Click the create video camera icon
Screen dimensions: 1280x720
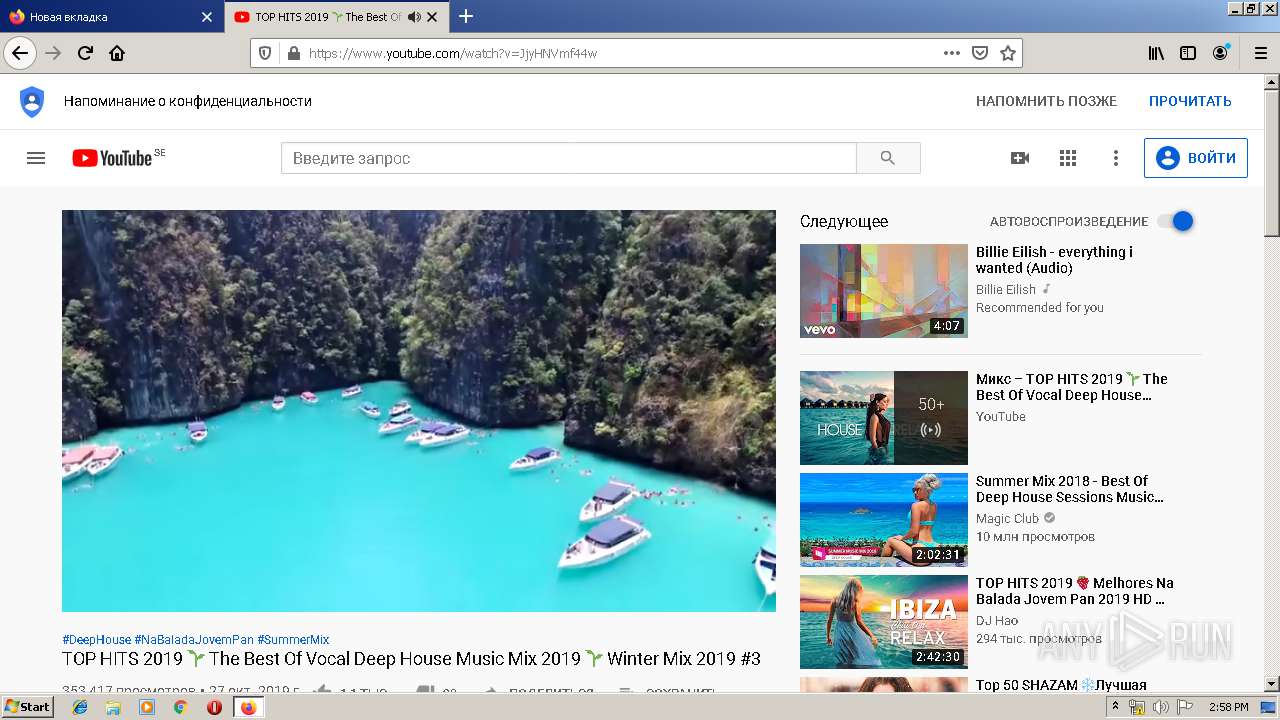(x=1020, y=158)
